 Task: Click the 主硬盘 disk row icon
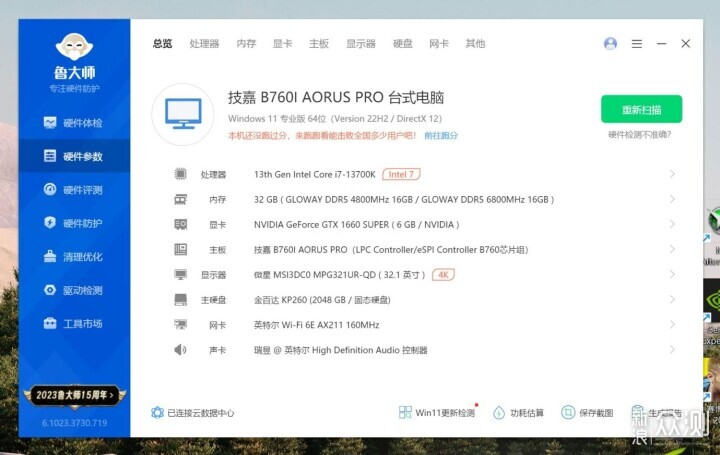point(180,300)
